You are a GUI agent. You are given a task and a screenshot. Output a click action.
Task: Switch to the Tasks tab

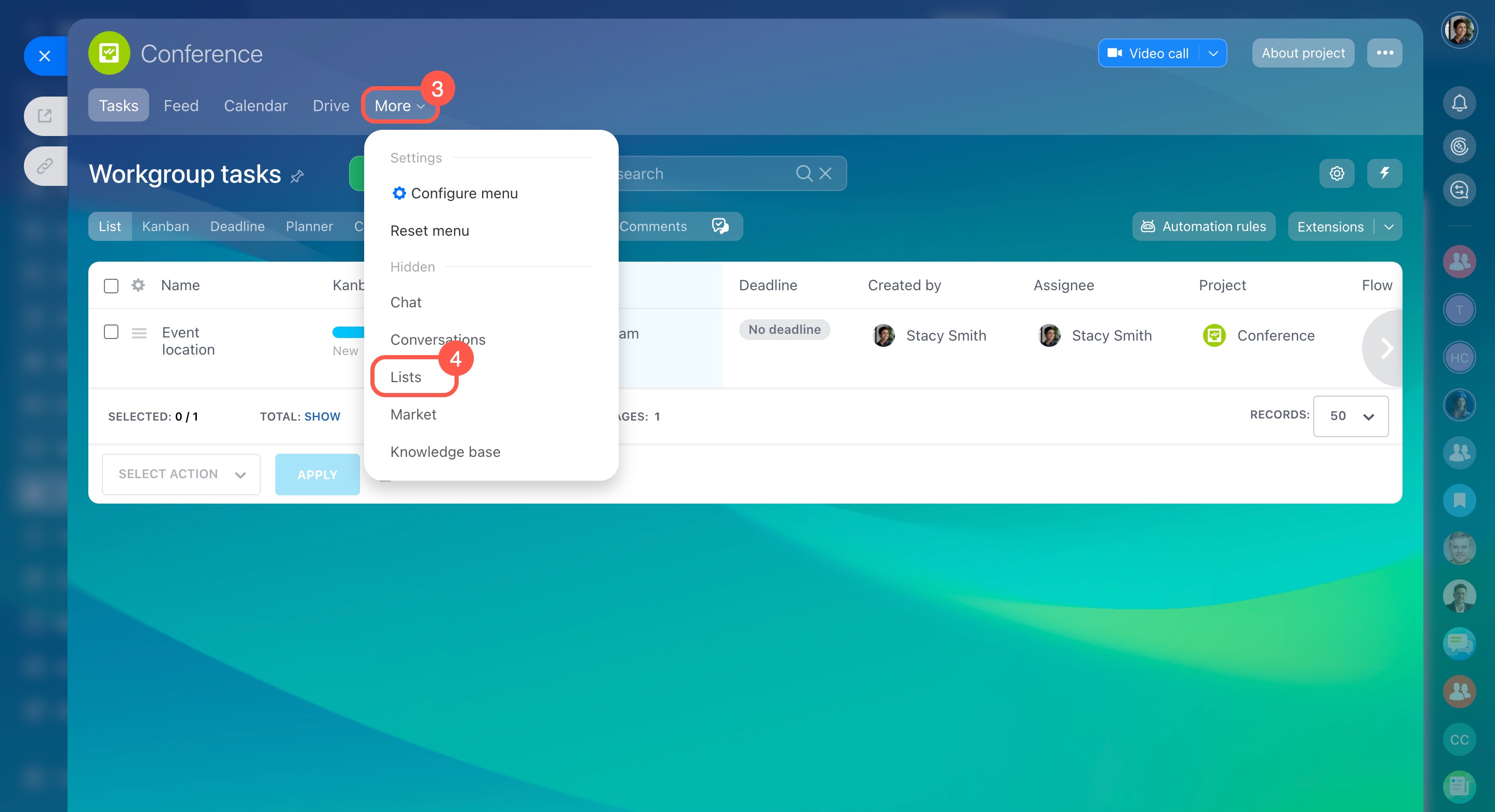118,105
